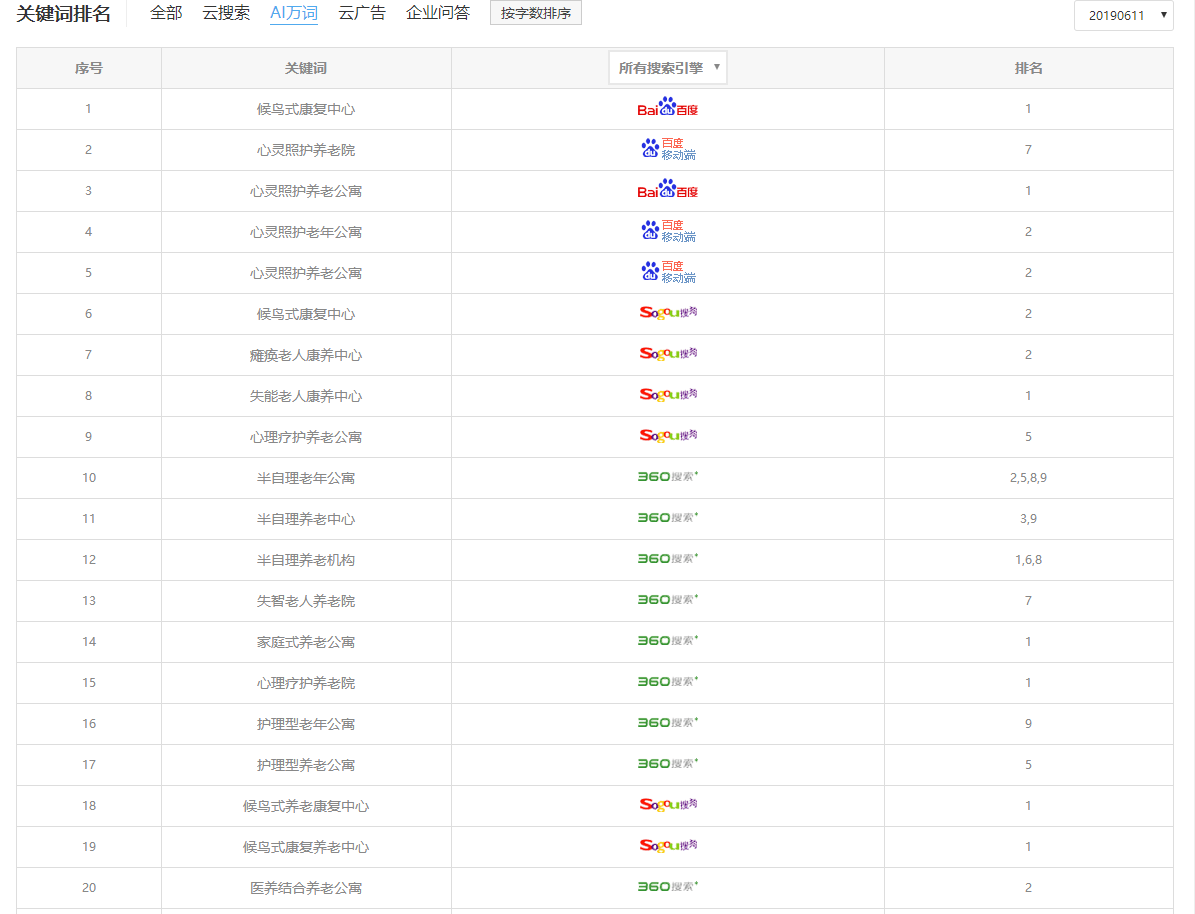Select keyword 家庭式养老公寓
The image size is (1195, 914).
coord(306,643)
